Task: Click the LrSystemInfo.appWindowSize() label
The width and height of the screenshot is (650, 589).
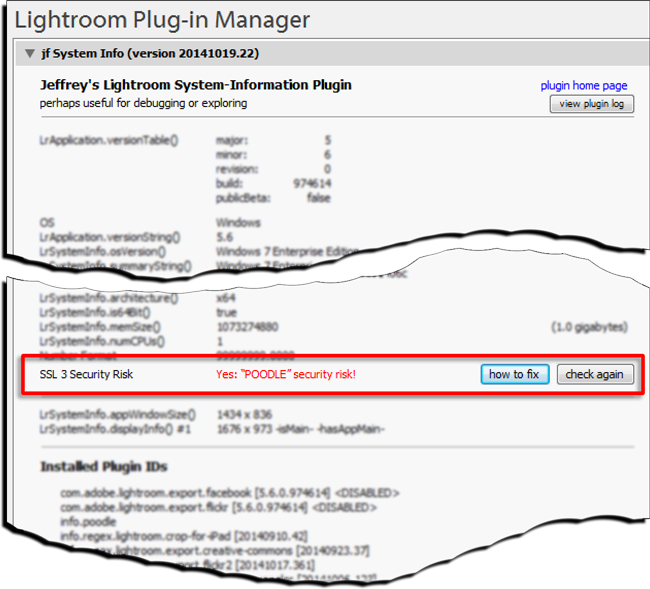Action: point(117,415)
